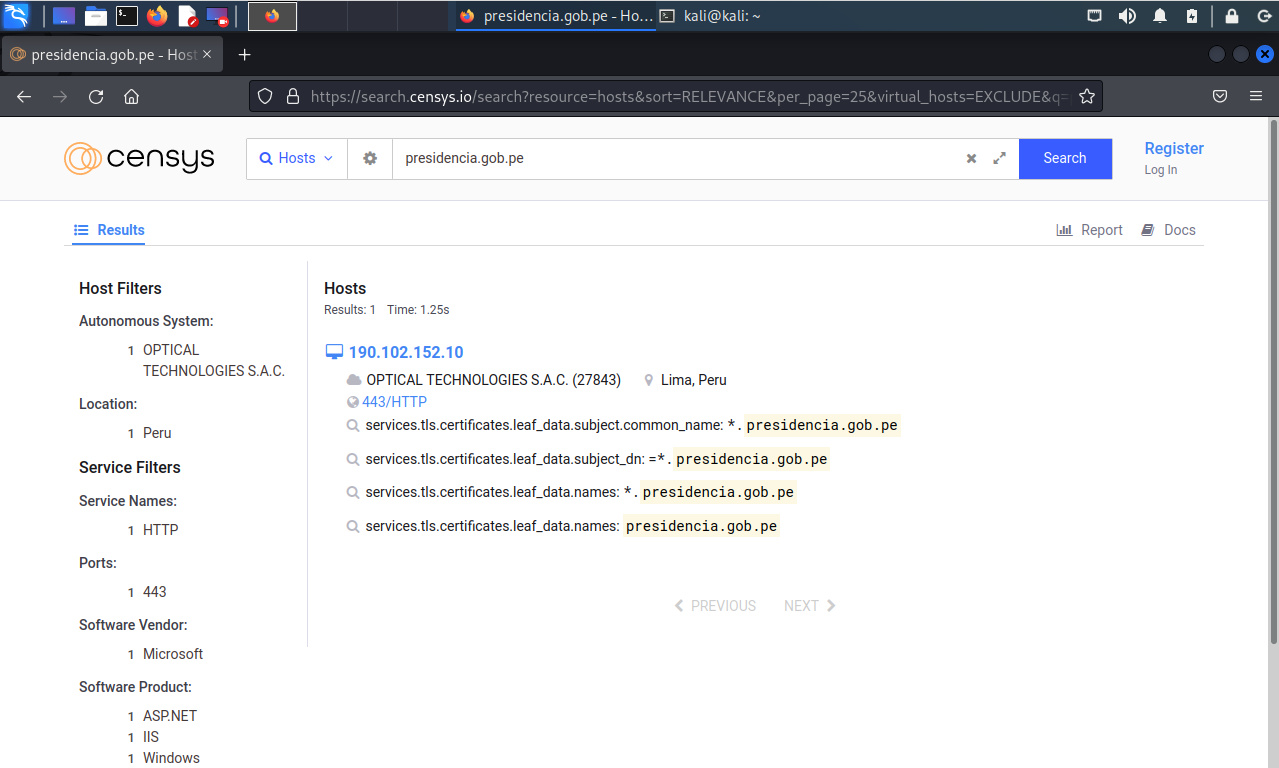
Task: Clear the search query with X icon
Action: point(971,158)
